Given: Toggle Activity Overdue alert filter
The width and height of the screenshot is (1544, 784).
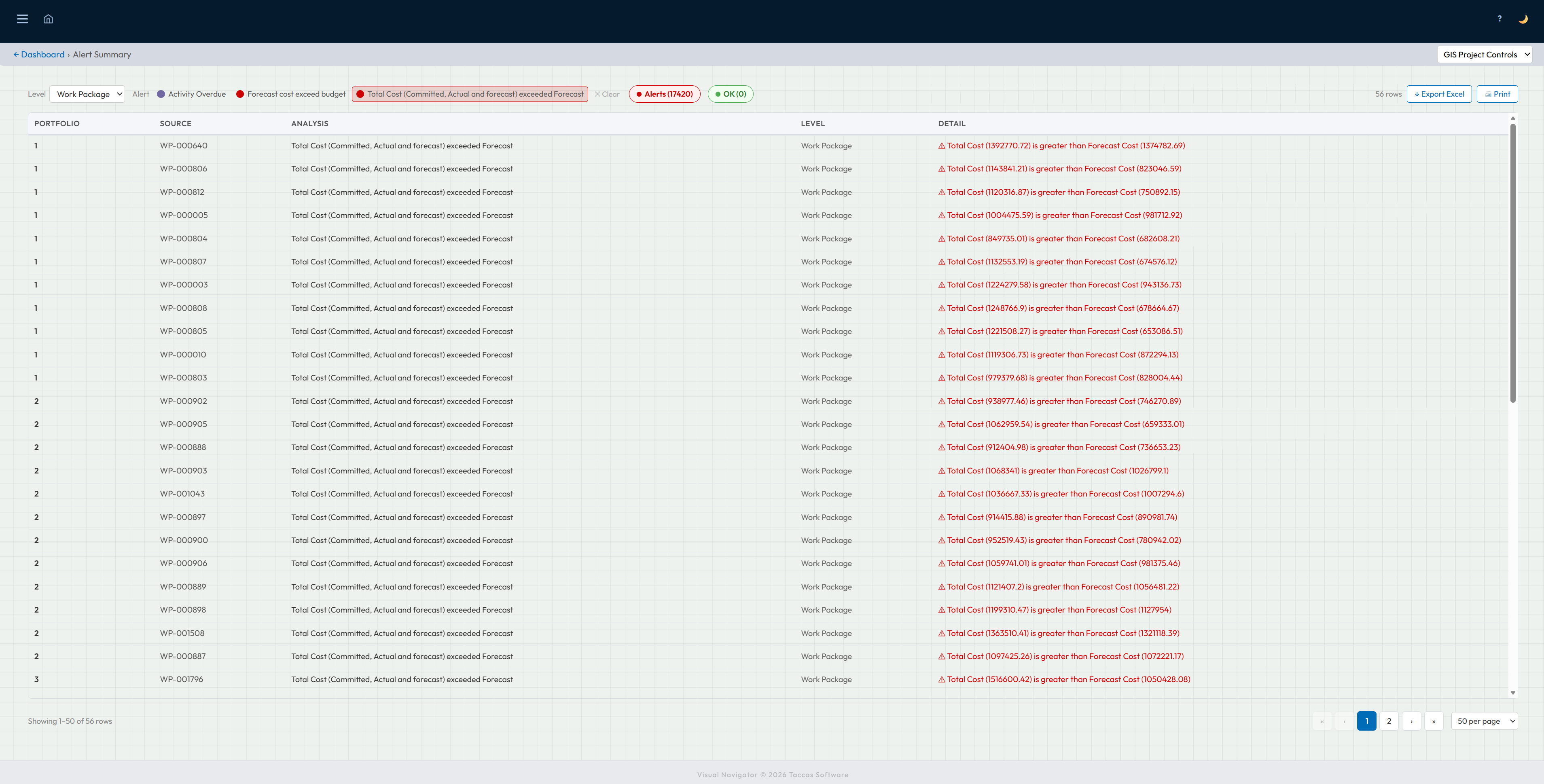Looking at the screenshot, I should coord(191,94).
